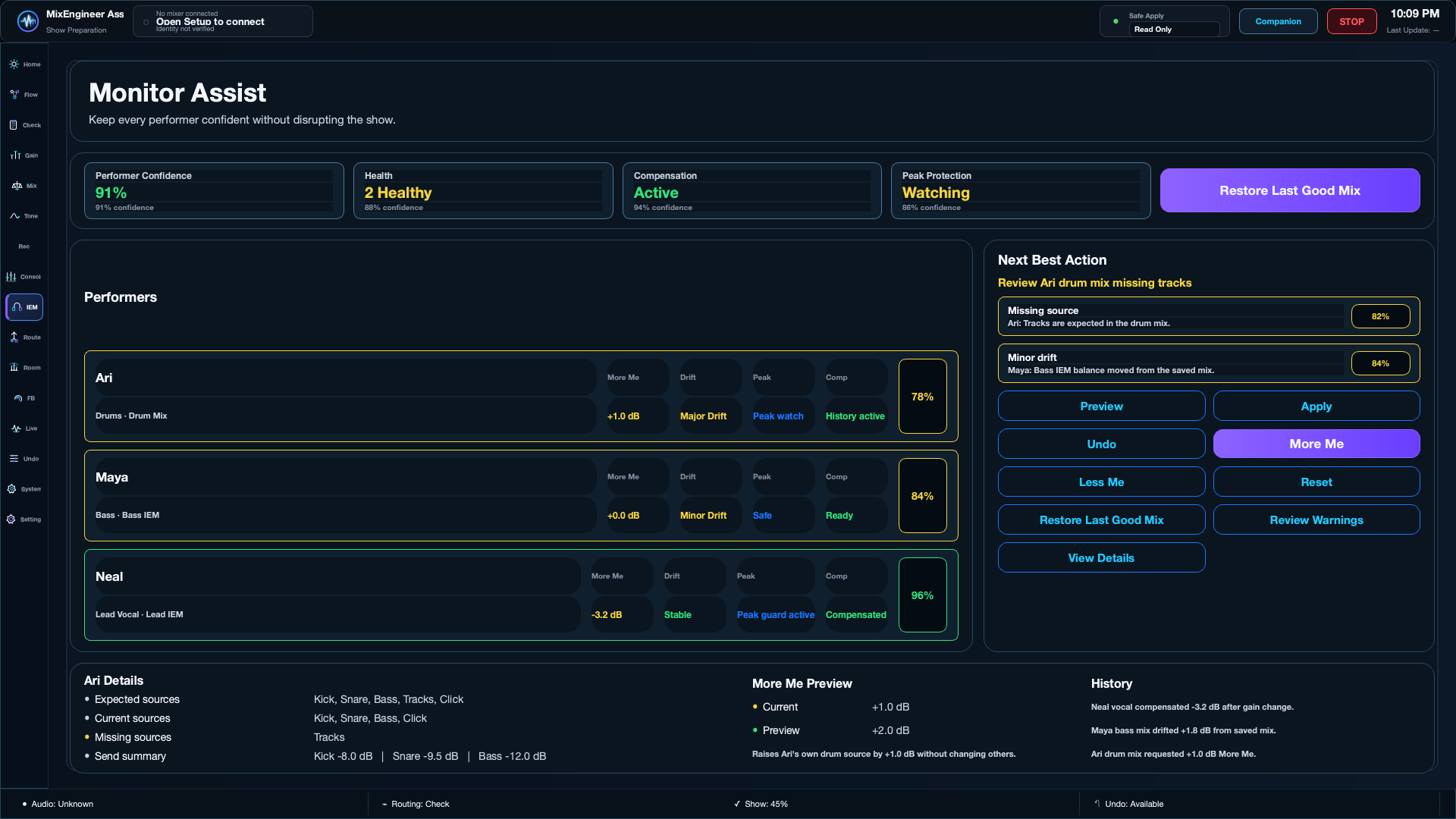Open the Missing source warning item

coord(1209,316)
